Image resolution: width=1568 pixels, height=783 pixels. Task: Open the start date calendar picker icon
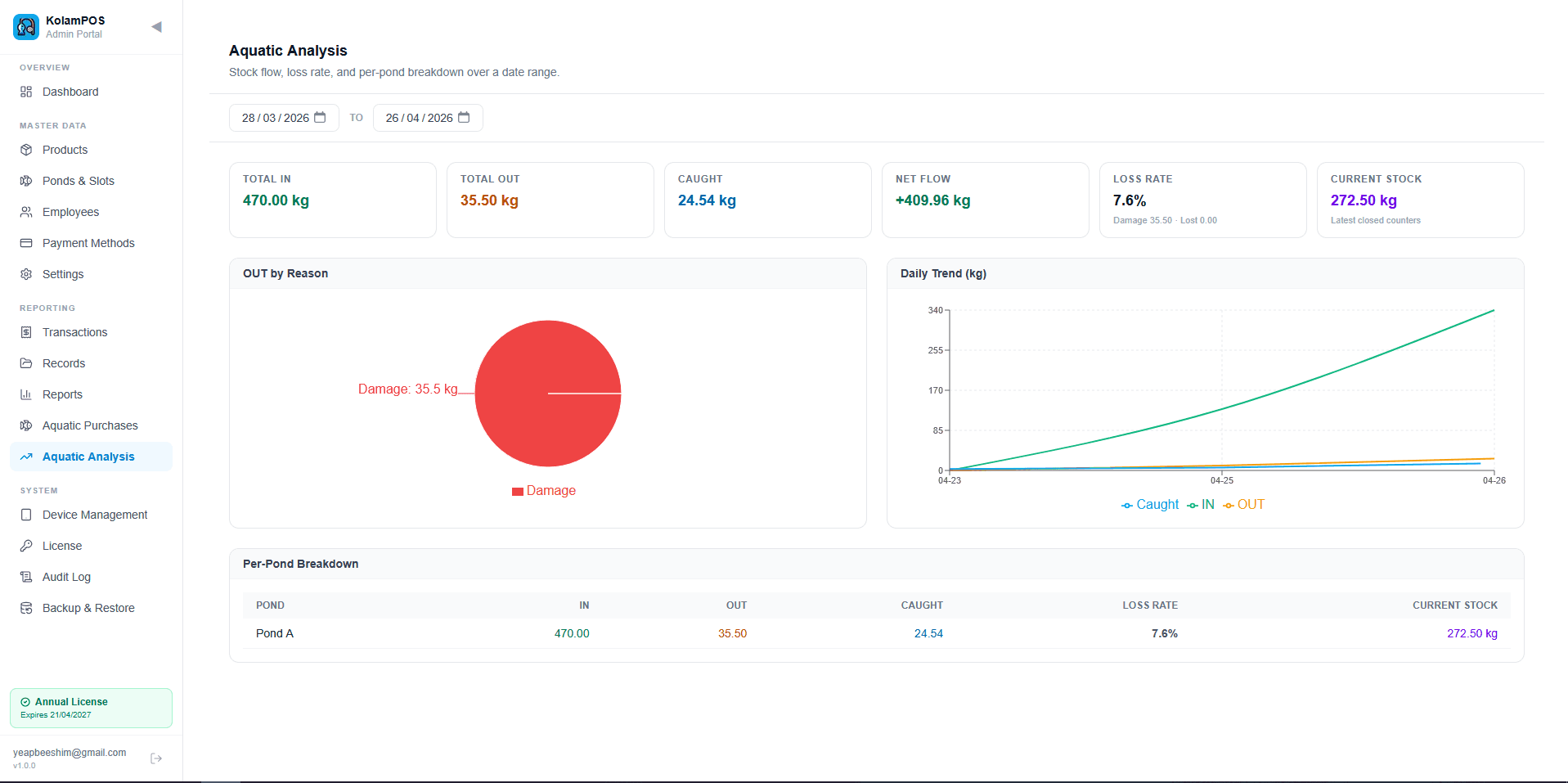[x=320, y=118]
